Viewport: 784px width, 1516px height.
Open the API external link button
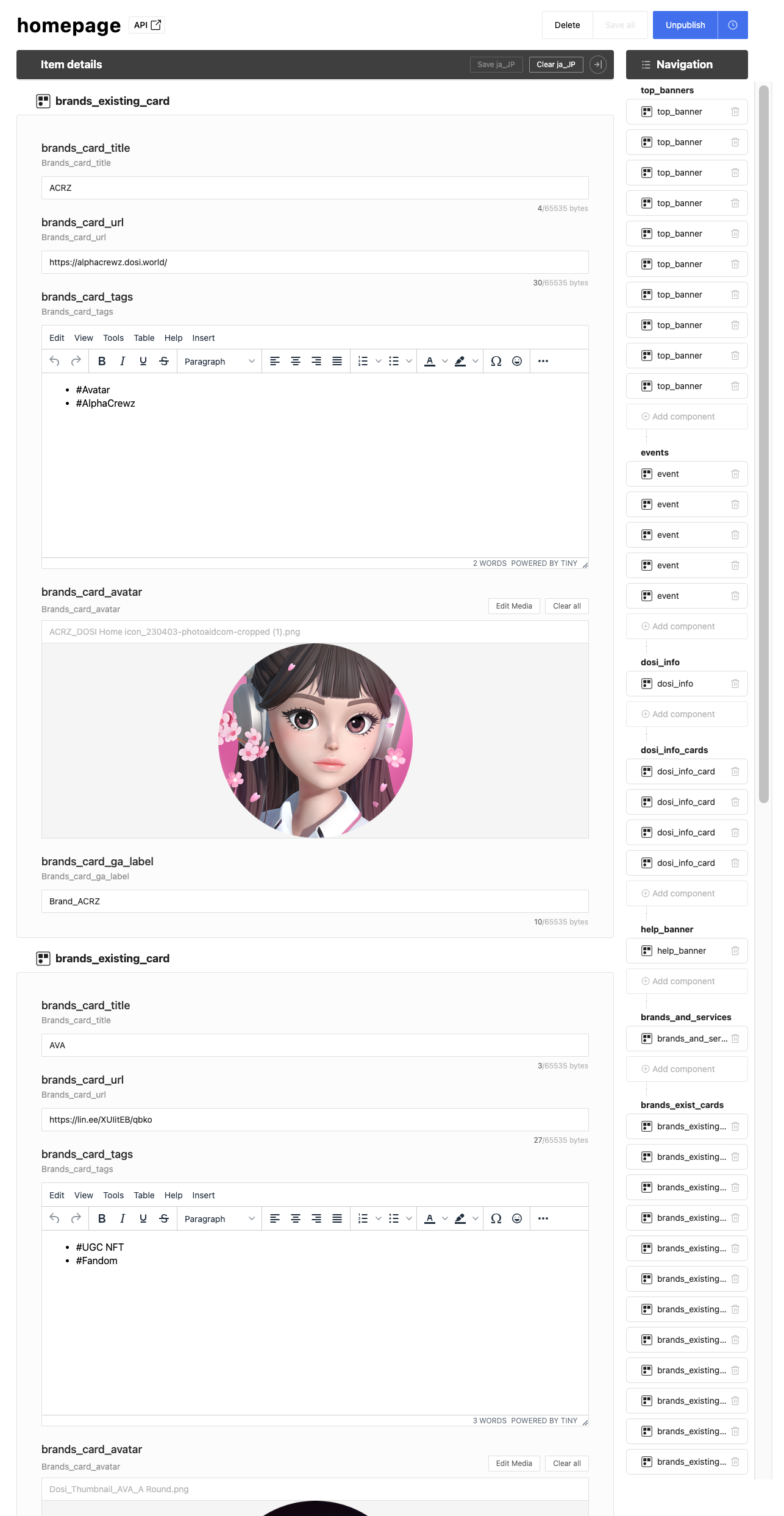pos(147,25)
